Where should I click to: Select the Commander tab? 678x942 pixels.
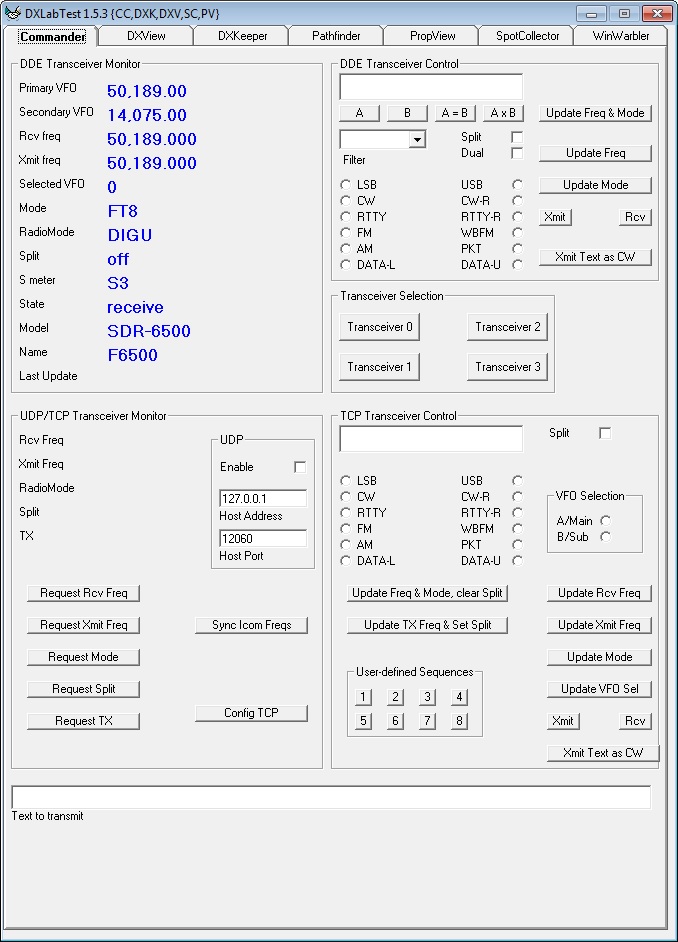pos(53,37)
